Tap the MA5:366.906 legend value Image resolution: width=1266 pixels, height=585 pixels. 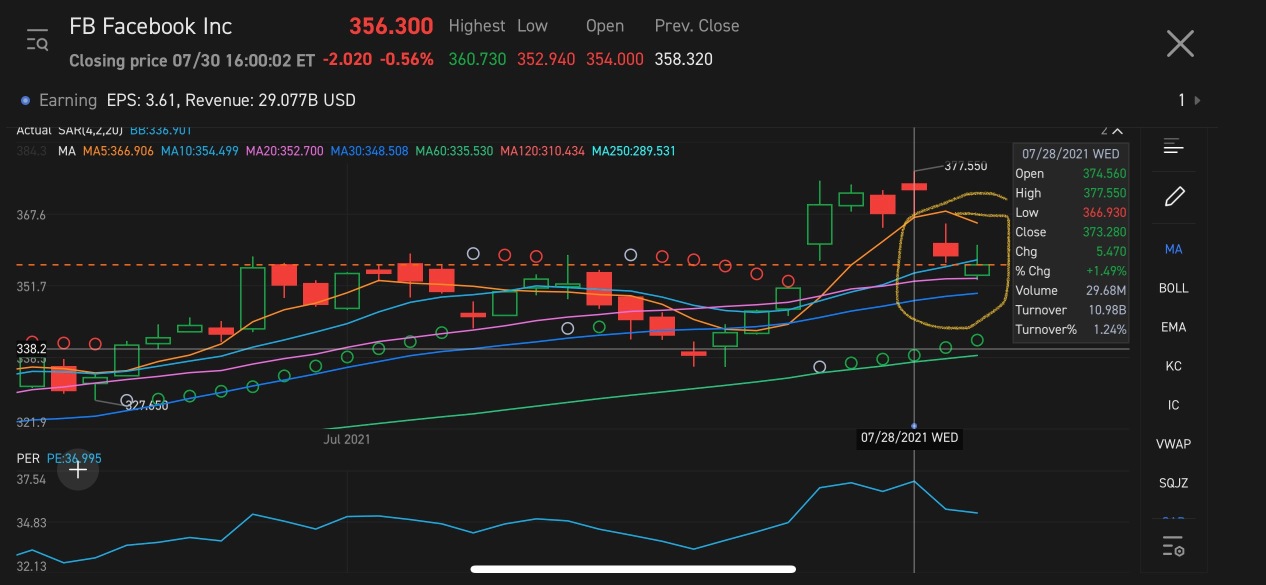119,151
